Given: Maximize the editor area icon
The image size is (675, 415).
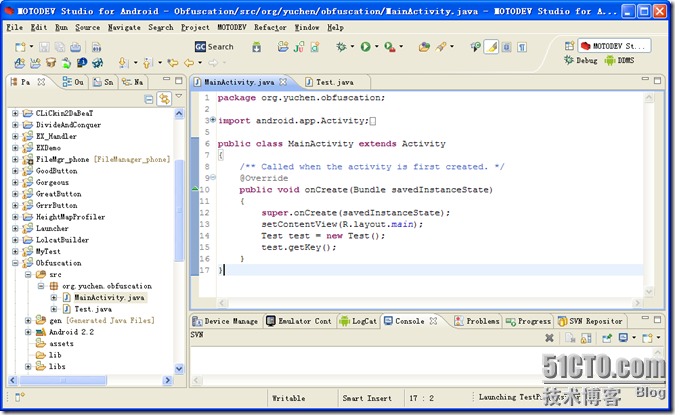Looking at the screenshot, I should coord(657,80).
